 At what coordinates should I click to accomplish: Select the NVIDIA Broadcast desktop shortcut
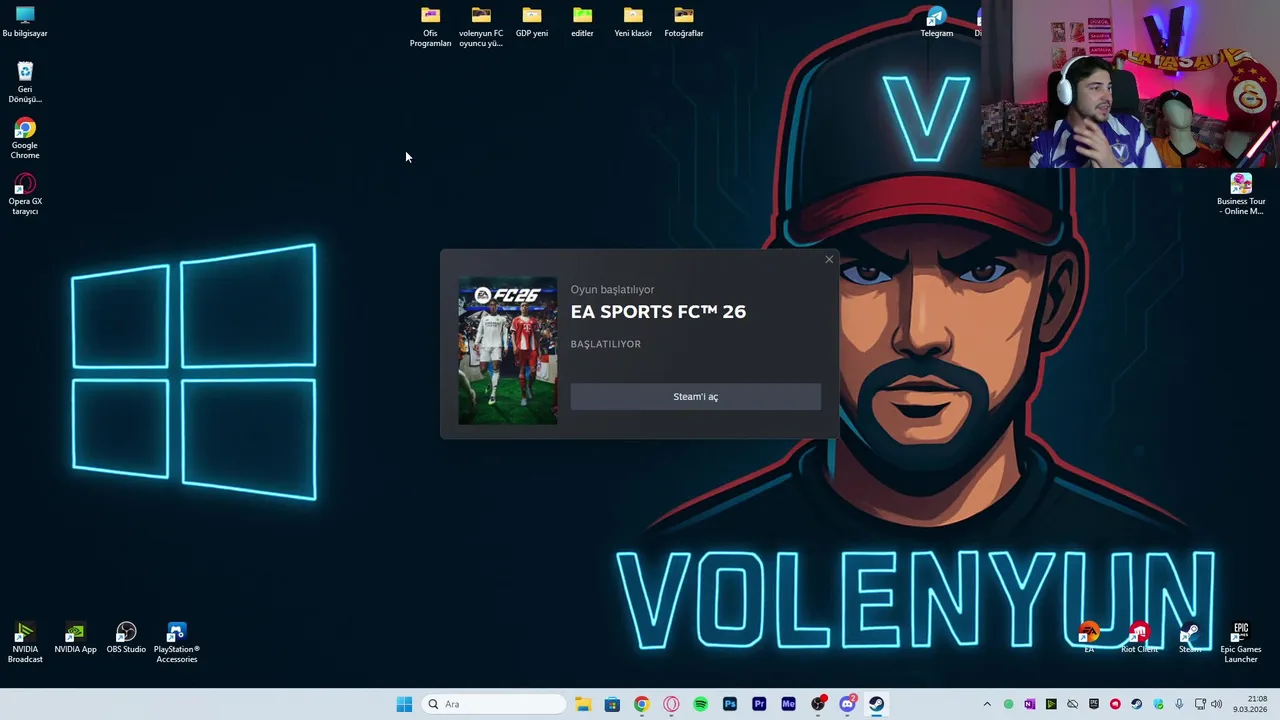tap(25, 642)
